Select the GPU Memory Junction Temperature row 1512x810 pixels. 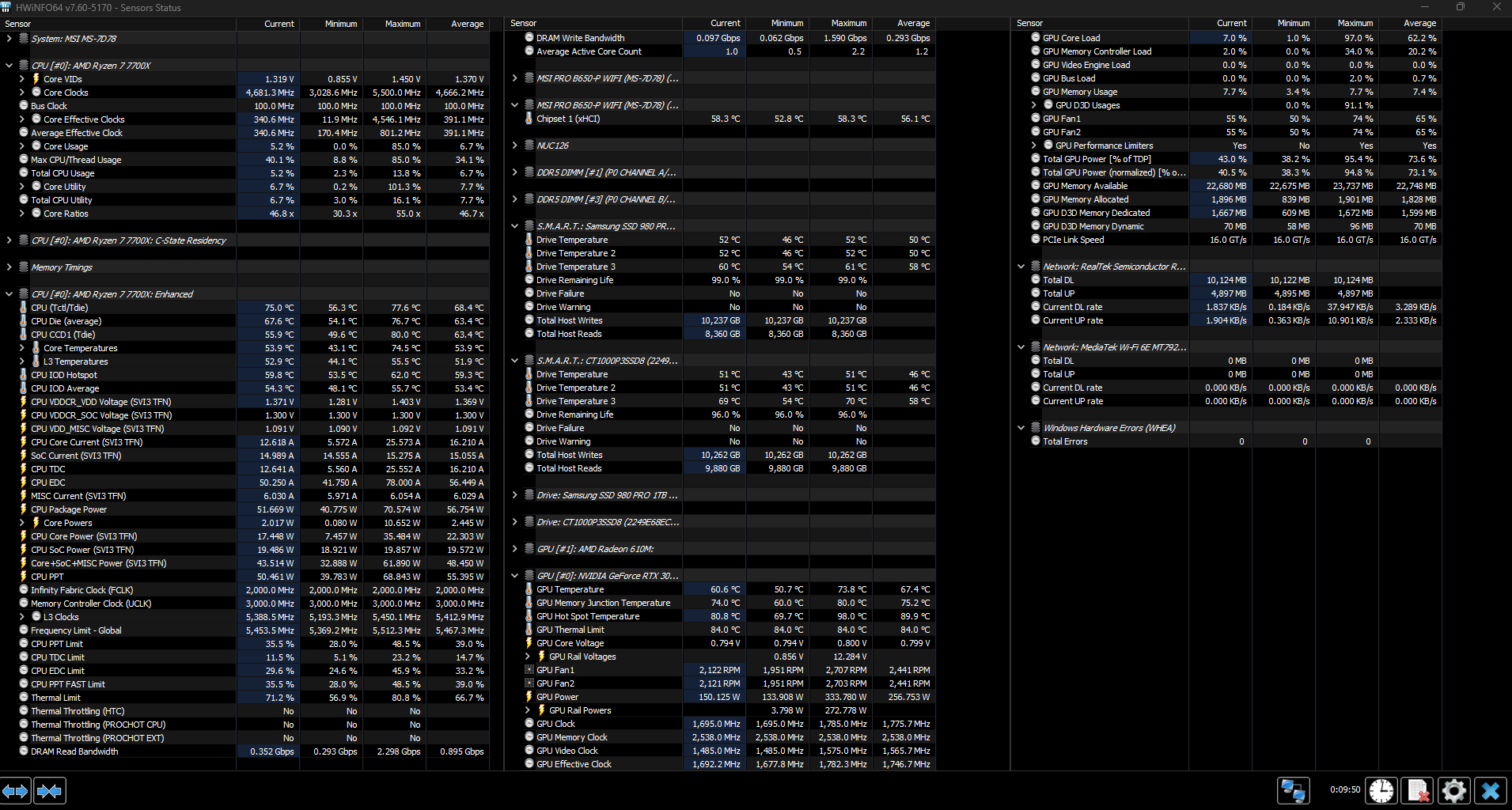[x=720, y=603]
